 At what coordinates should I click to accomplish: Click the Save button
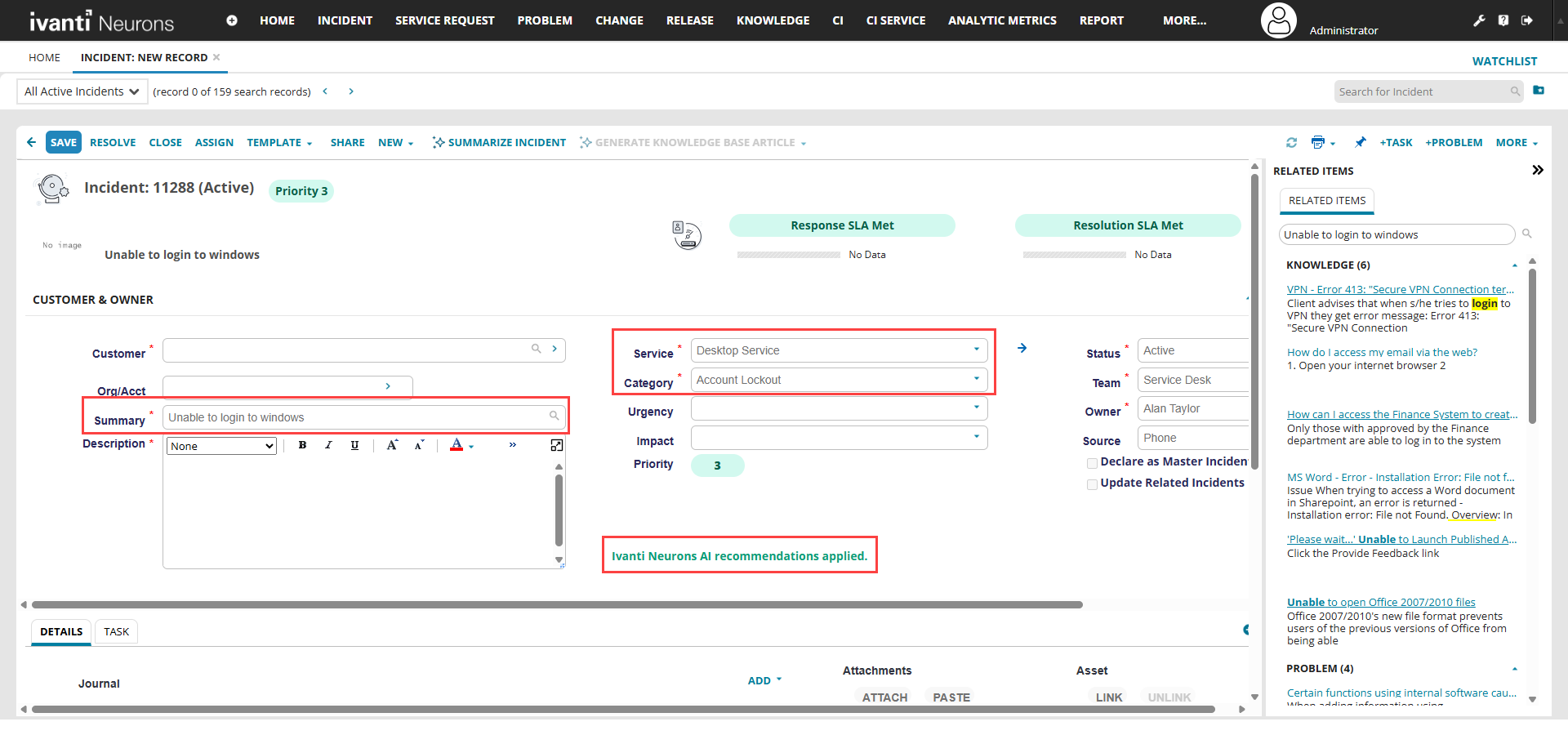[x=63, y=142]
